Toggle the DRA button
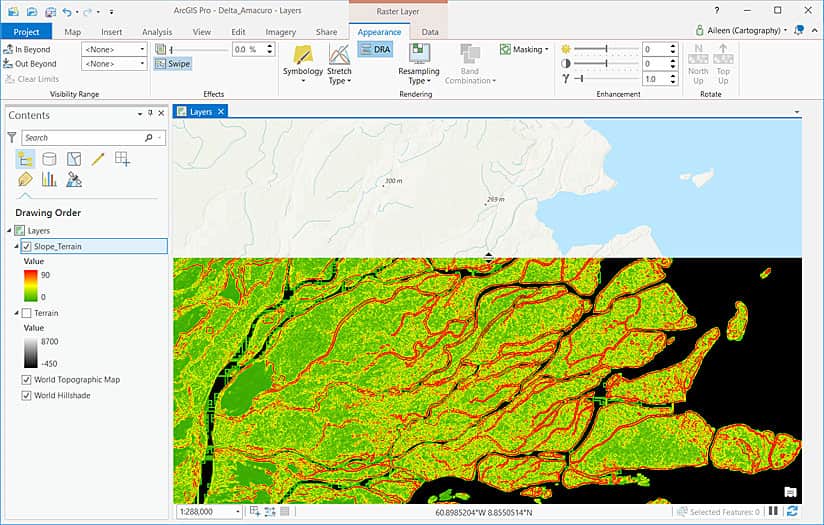 click(375, 49)
